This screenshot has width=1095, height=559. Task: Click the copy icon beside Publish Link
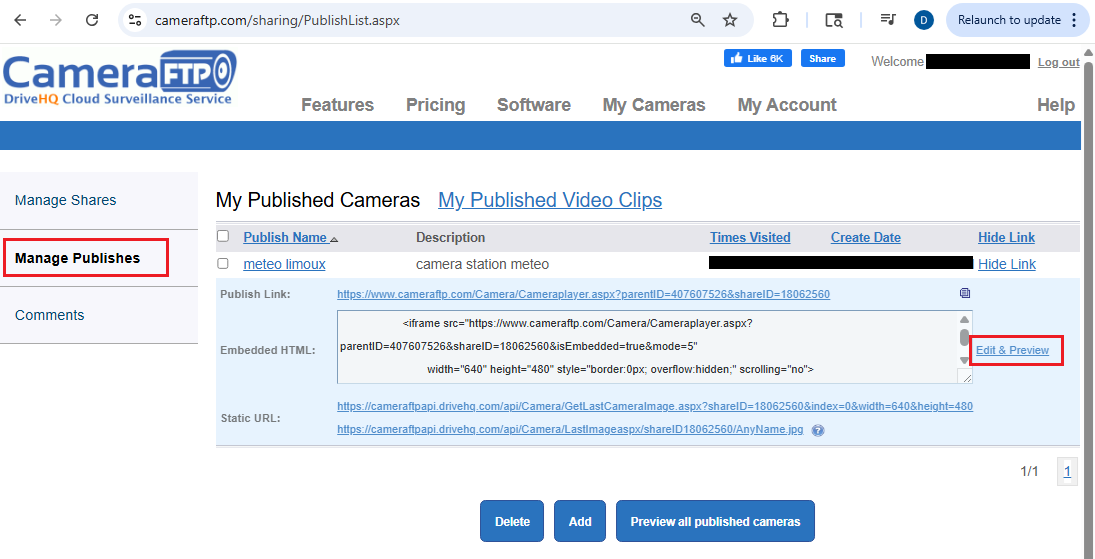[x=964, y=294]
